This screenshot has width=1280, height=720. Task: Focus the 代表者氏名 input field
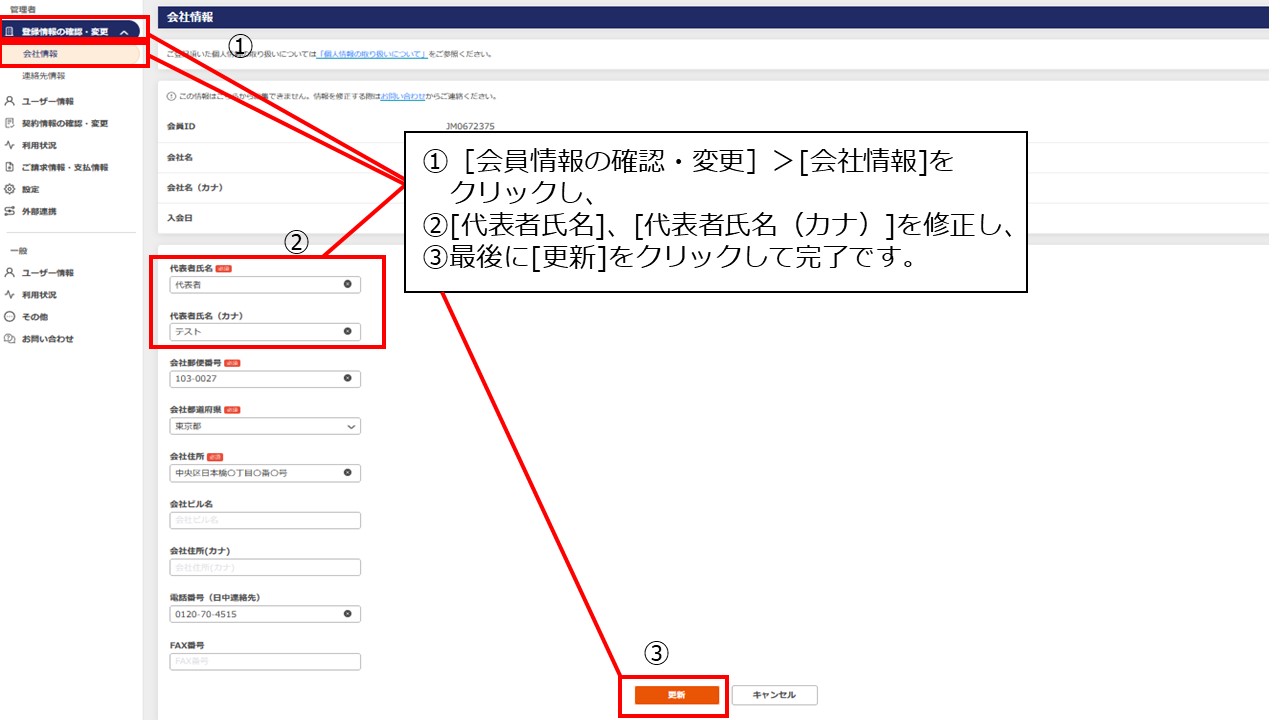tap(265, 284)
